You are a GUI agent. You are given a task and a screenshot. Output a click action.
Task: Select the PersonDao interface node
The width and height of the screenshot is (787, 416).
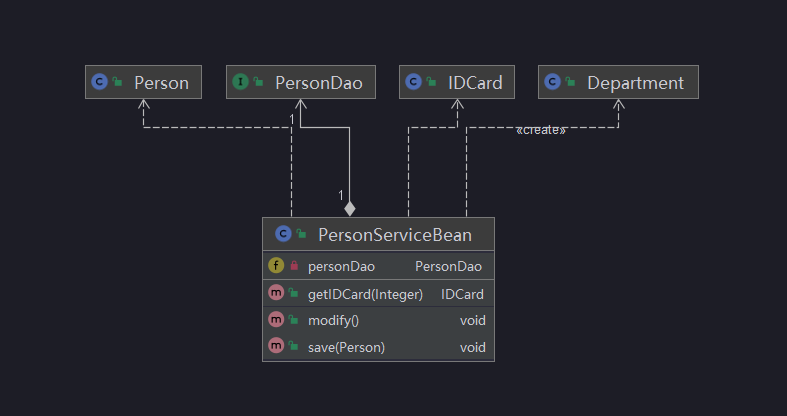(x=301, y=82)
